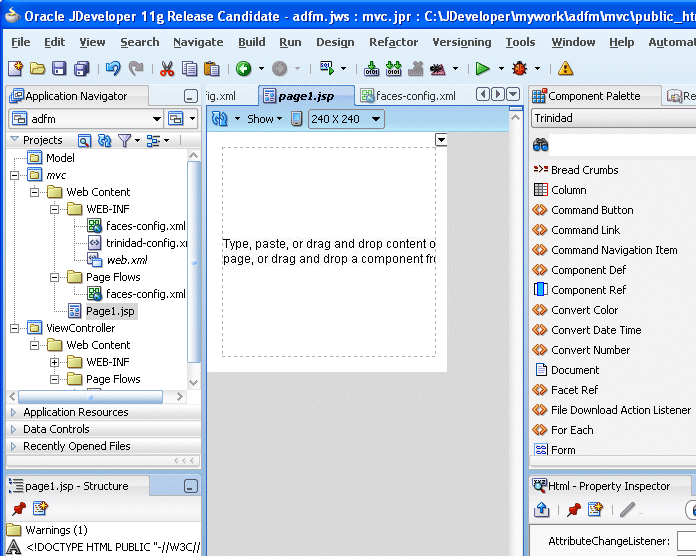The height and width of the screenshot is (556, 696).
Task: Click the mobile device icon beside Show
Action: (297, 119)
